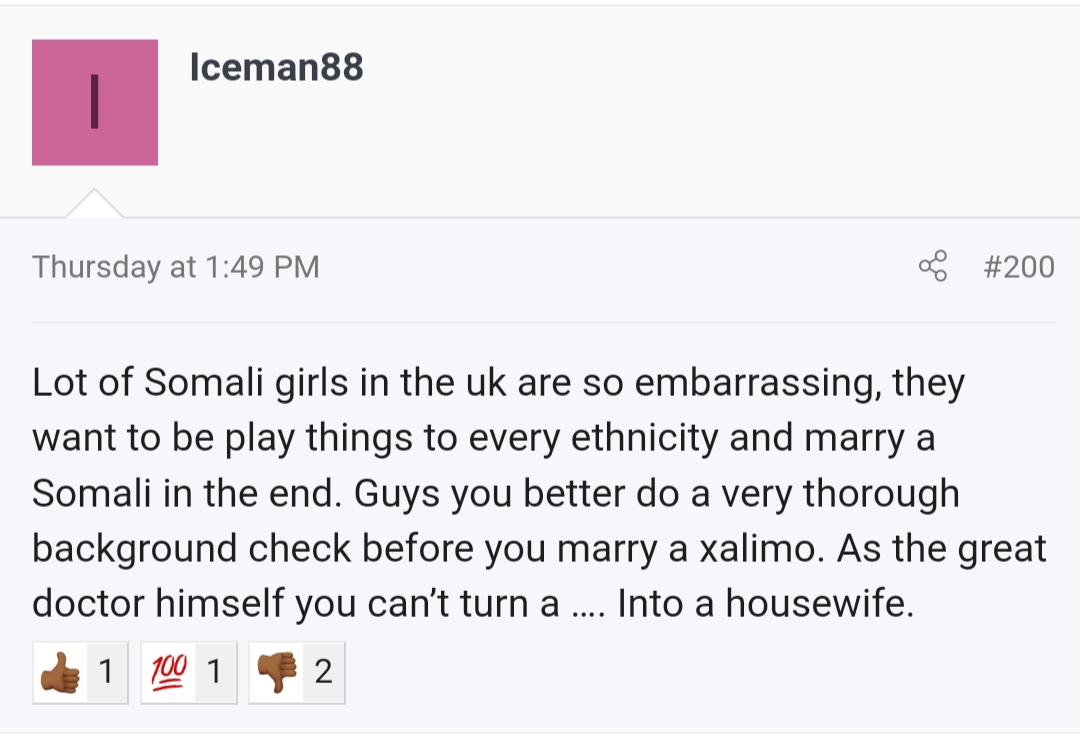
Task: Click the letter I inside the avatar
Action: (x=95, y=102)
